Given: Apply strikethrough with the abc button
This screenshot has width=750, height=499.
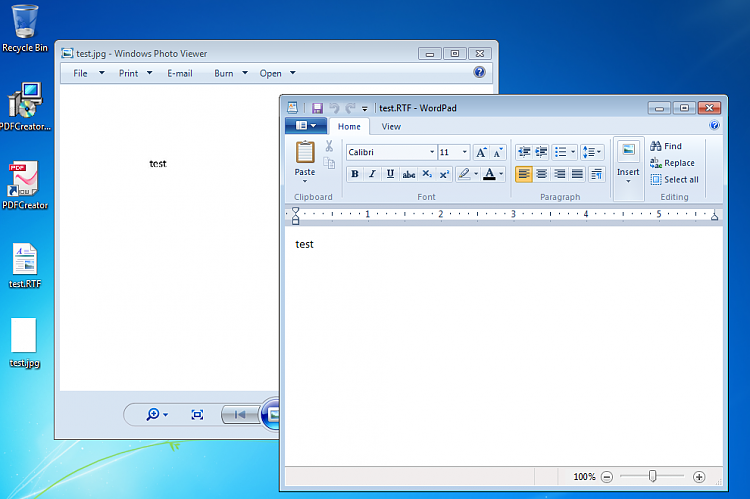Looking at the screenshot, I should (408, 174).
